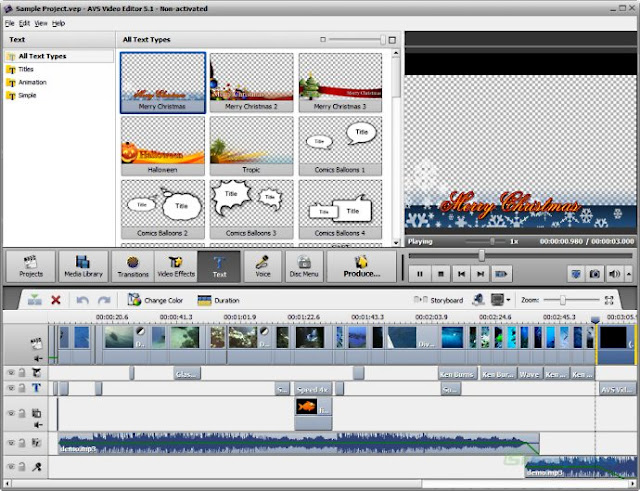The height and width of the screenshot is (491, 640).
Task: Take a snapshot with camera icon
Action: coord(595,274)
